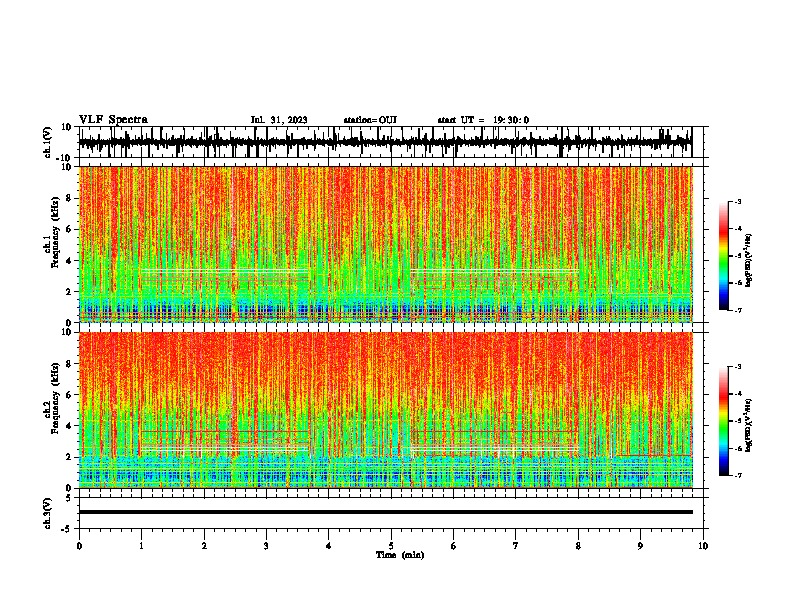
Task: Click the "Time (min)" x-axis label
Action: pos(400,555)
